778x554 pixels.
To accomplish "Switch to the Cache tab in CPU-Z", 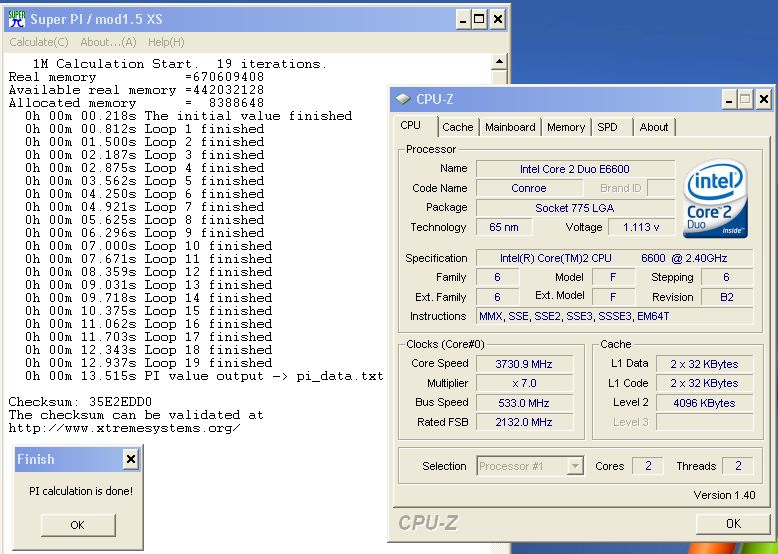I will coord(457,127).
